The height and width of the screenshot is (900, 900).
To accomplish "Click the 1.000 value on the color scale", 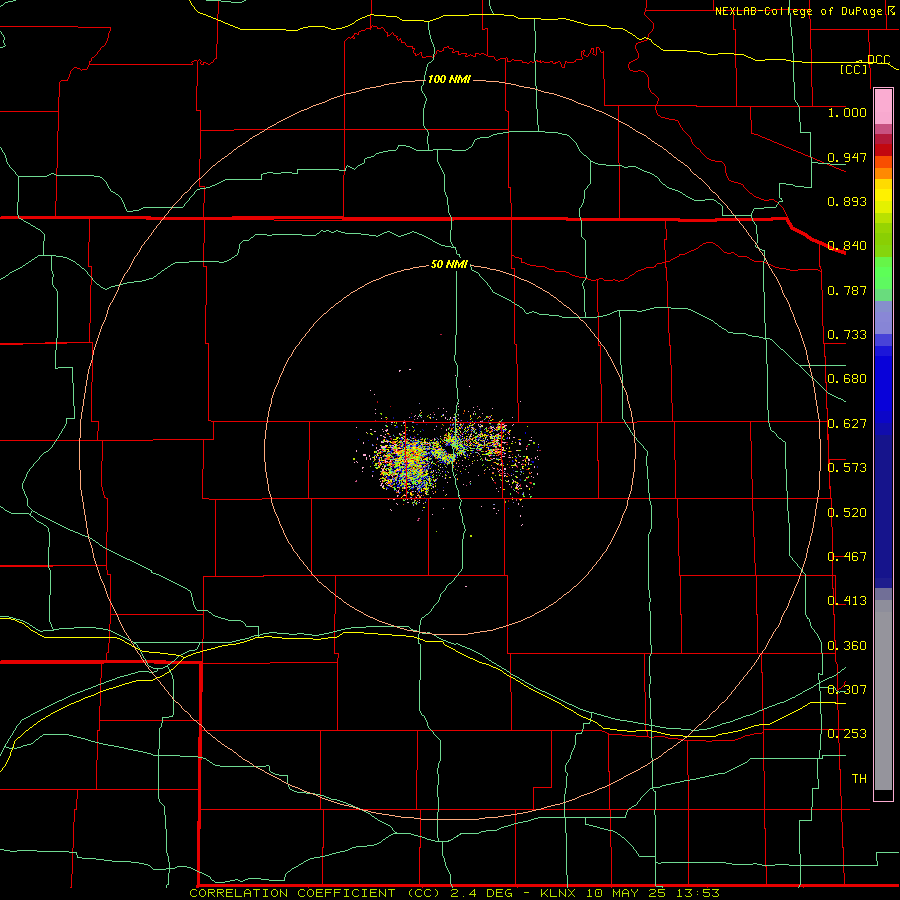I will pos(847,112).
